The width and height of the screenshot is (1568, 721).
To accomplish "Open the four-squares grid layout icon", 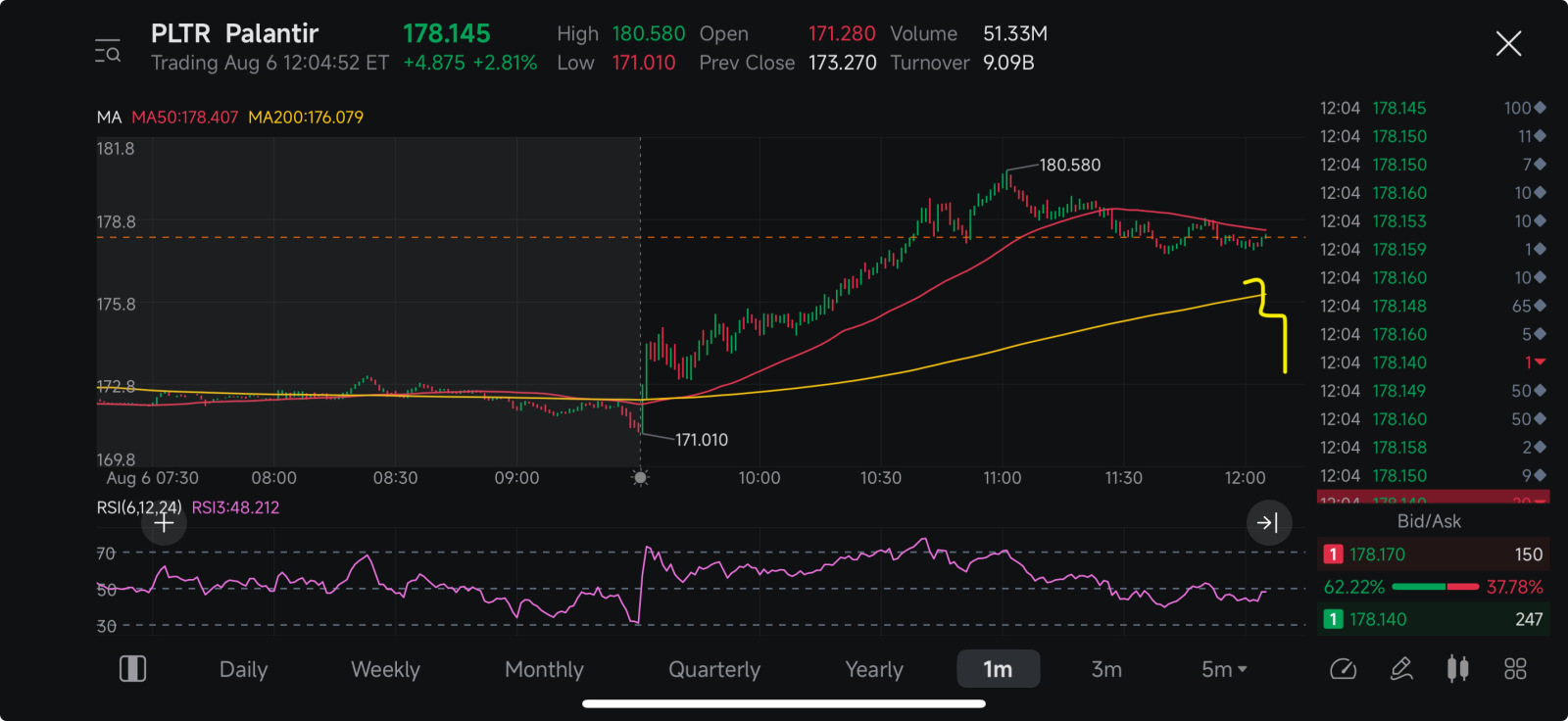I will tap(1515, 669).
